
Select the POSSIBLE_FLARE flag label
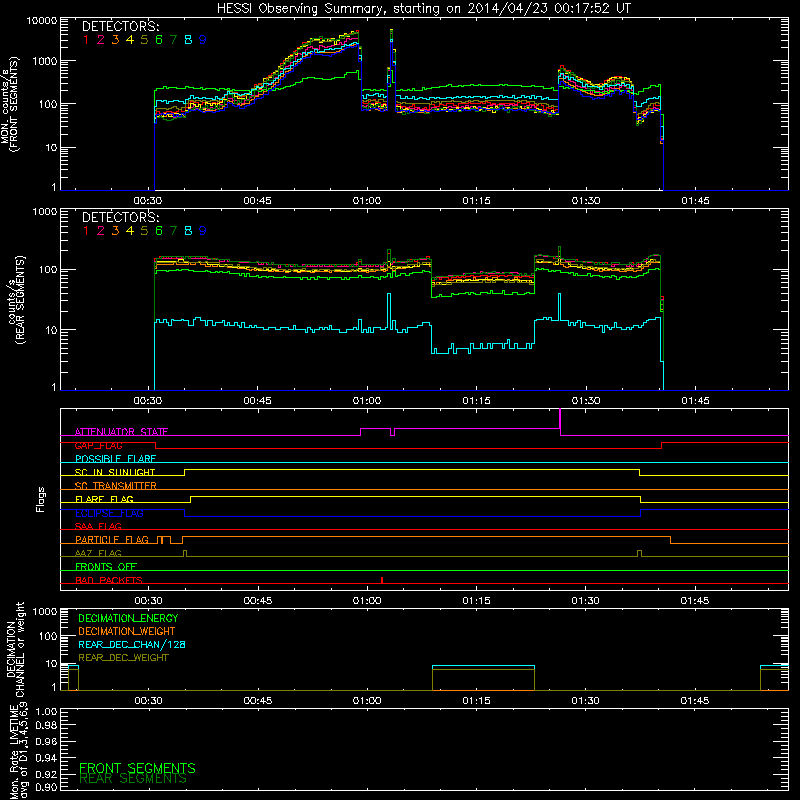pyautogui.click(x=115, y=459)
